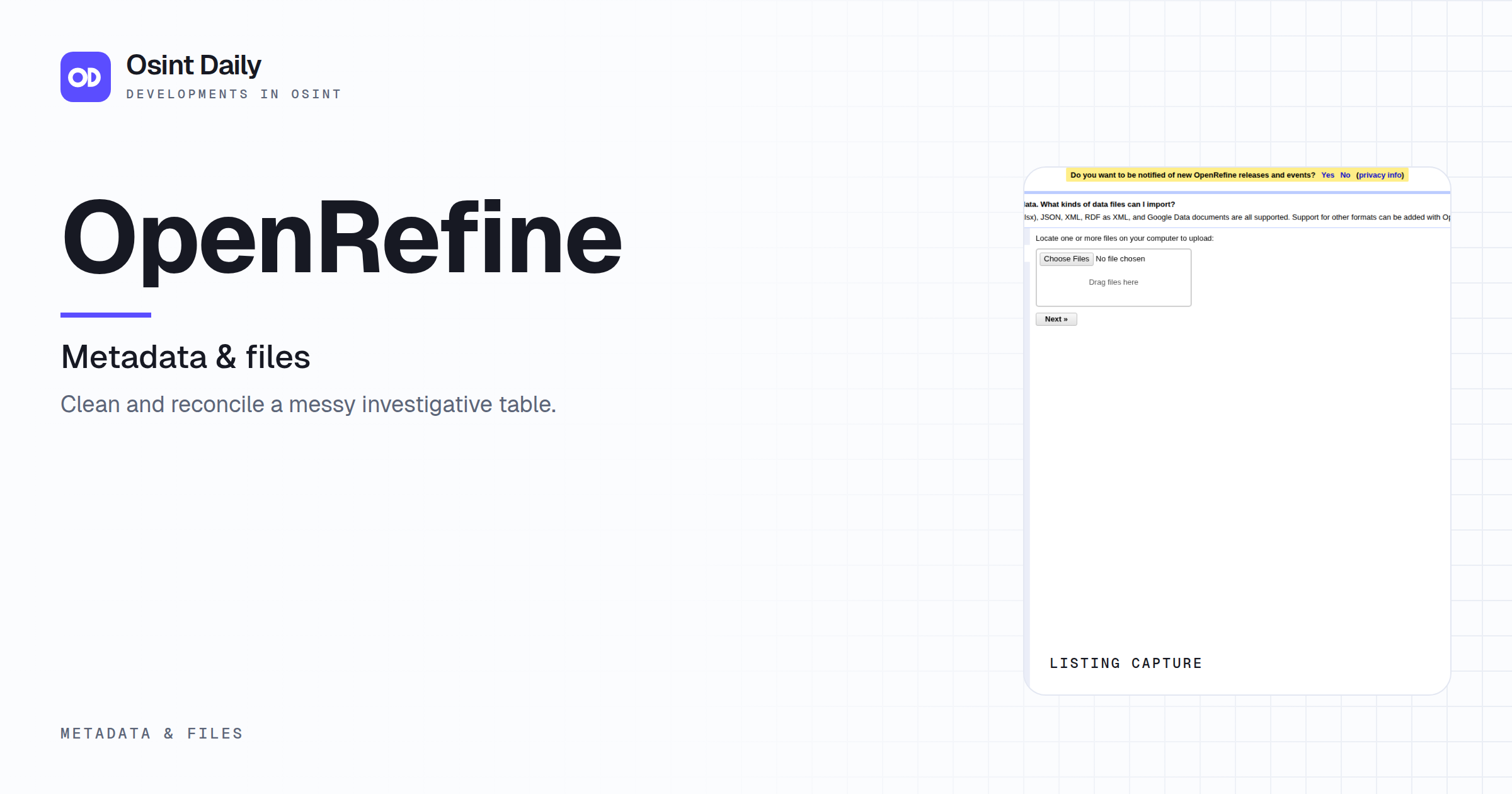Viewport: 1512px width, 794px height.
Task: Open the privacy info link
Action: 1380,175
